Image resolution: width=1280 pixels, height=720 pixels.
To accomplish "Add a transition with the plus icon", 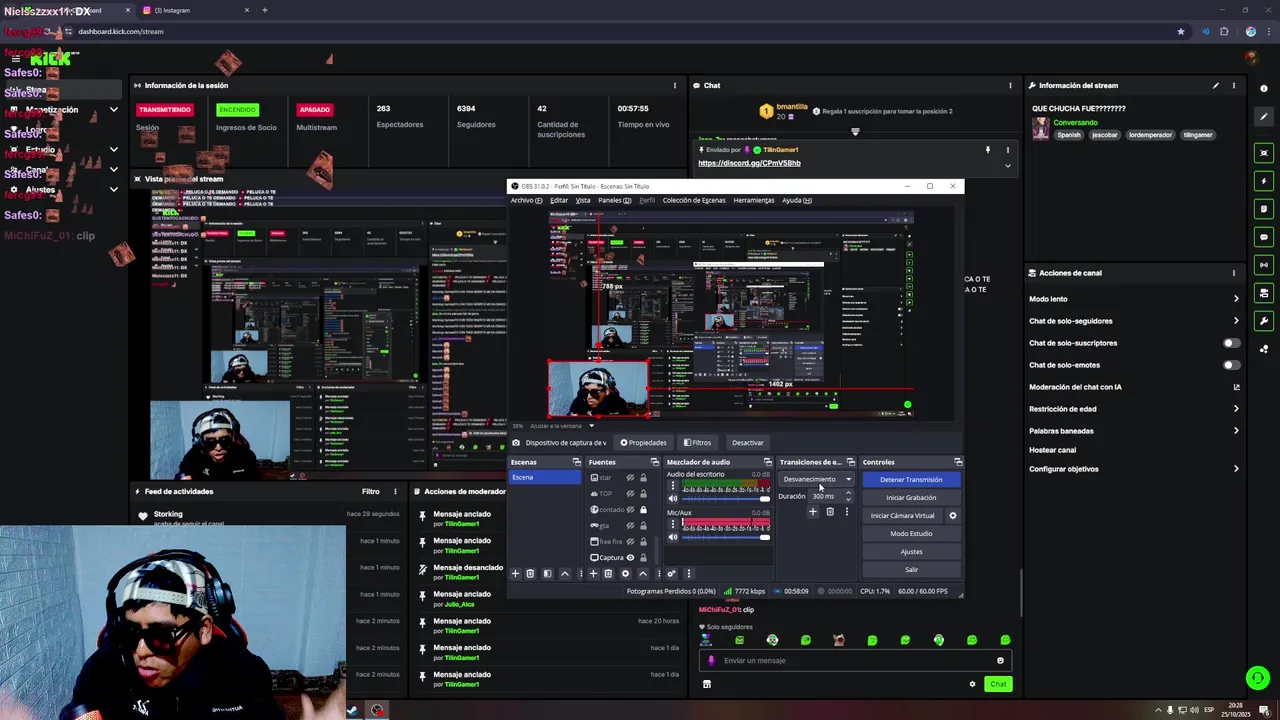I will [x=812, y=512].
